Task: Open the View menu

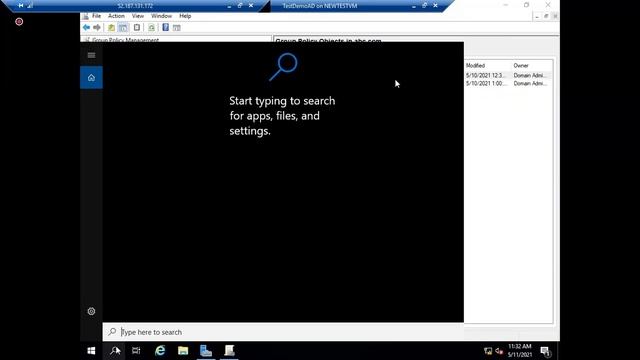Action: tap(138, 16)
